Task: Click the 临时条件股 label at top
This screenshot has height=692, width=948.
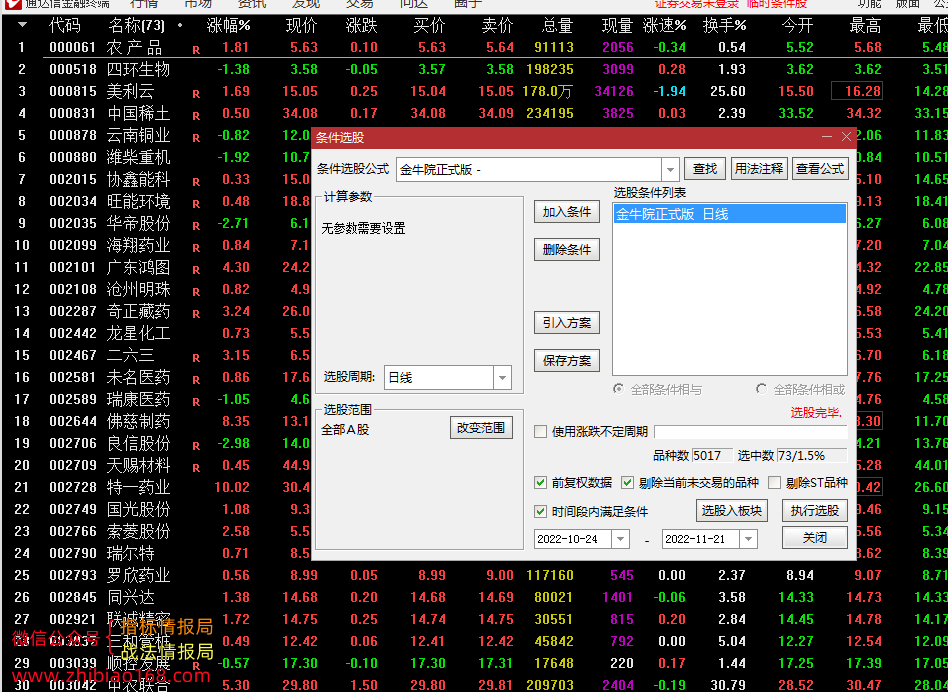Action: point(776,4)
